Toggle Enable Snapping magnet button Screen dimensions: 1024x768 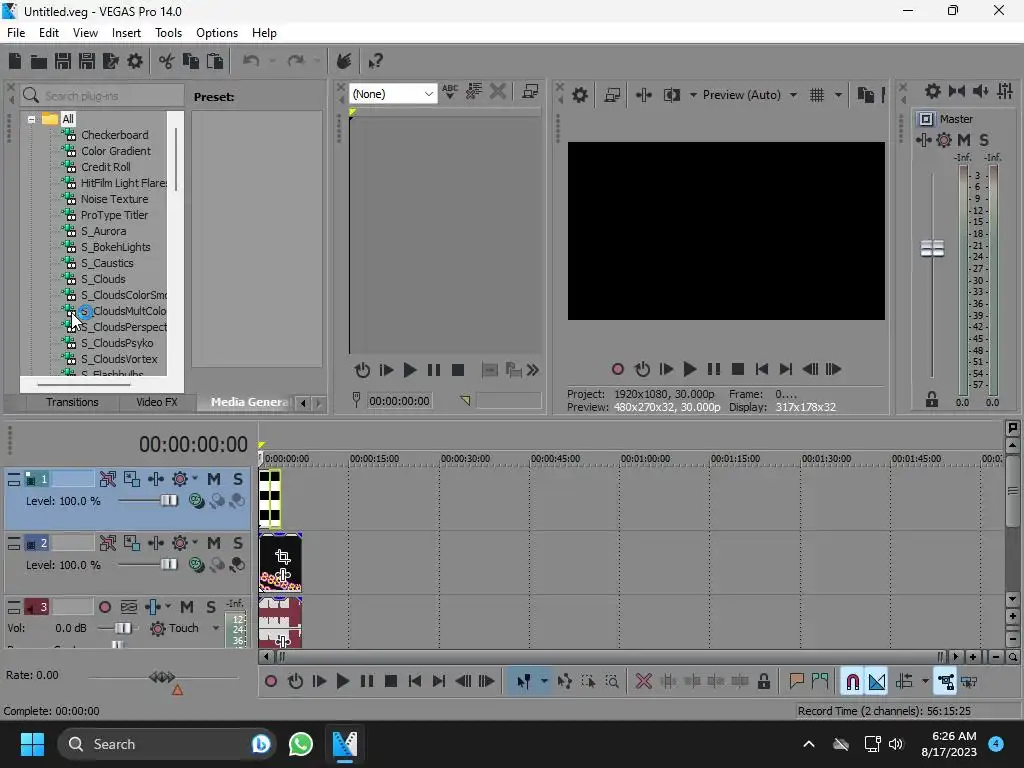point(852,682)
